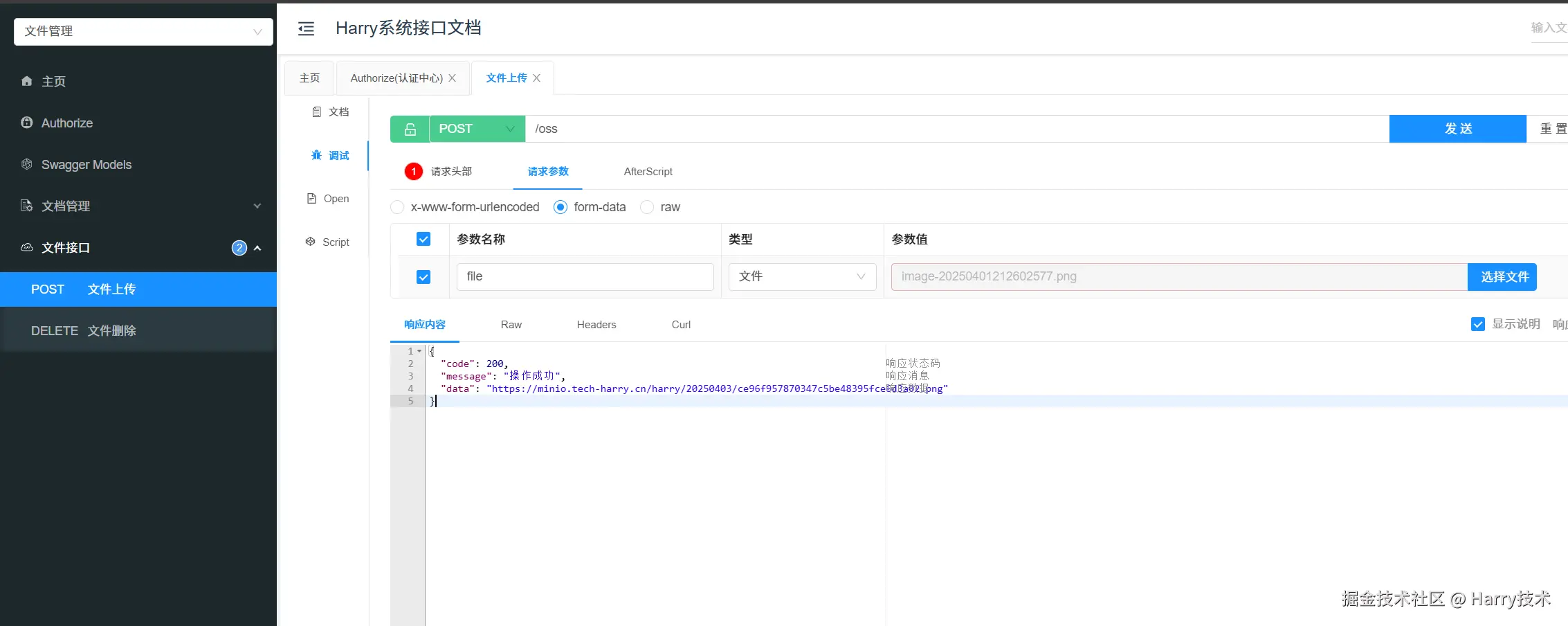
Task: Click the image-20250401212602577.png value field
Action: tap(1179, 277)
